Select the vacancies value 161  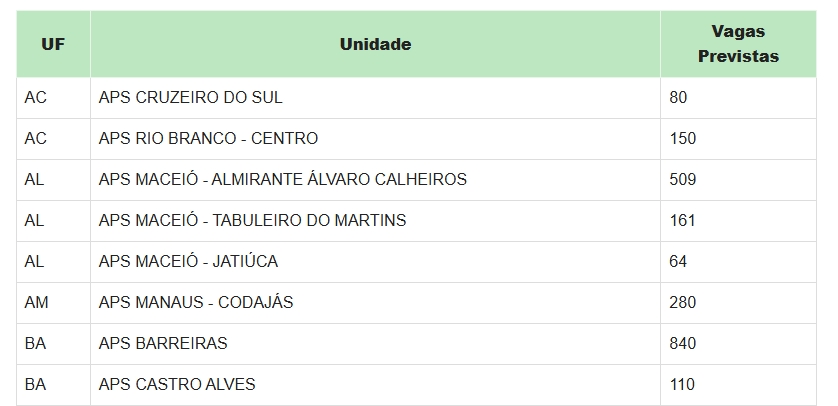683,220
